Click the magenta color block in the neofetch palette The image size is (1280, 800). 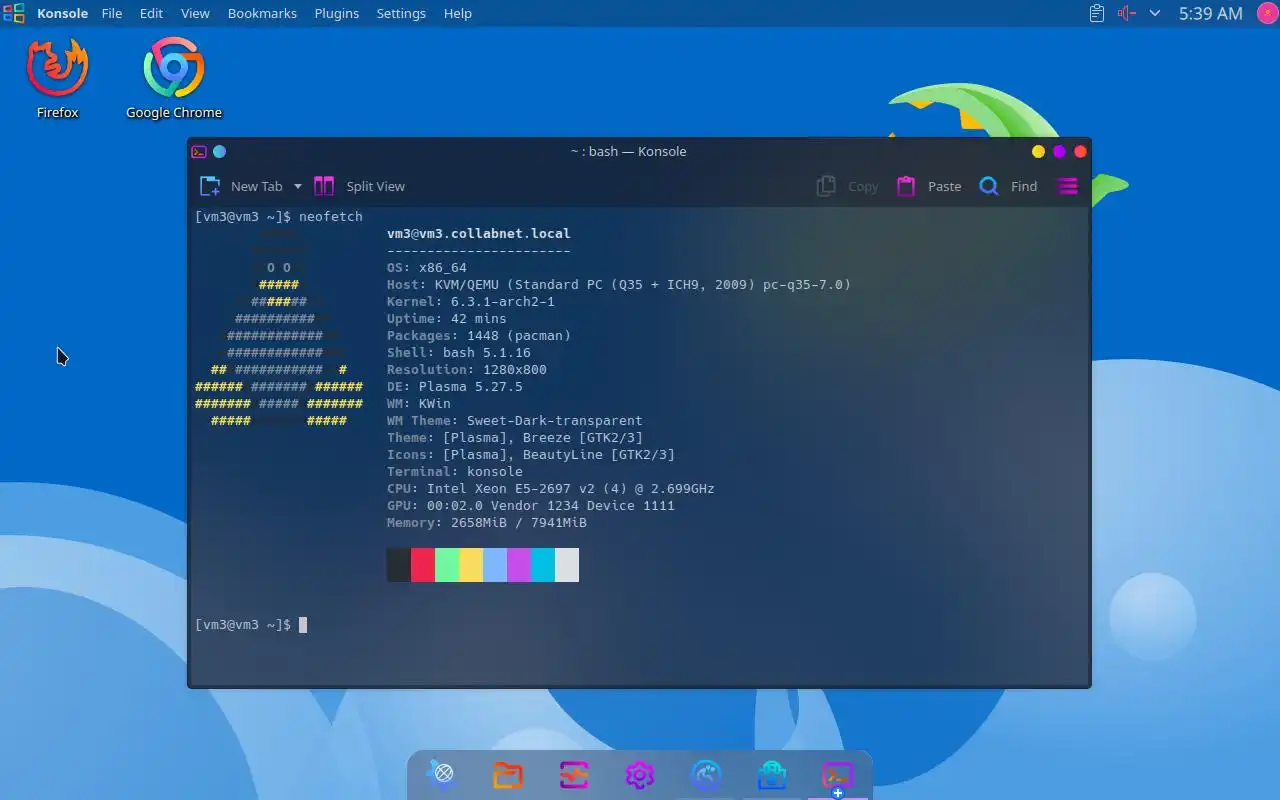tap(519, 565)
